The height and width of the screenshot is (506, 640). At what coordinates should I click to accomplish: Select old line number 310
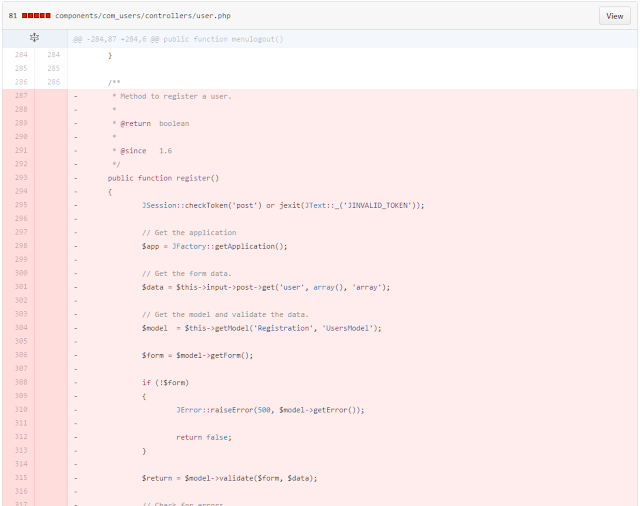21,409
